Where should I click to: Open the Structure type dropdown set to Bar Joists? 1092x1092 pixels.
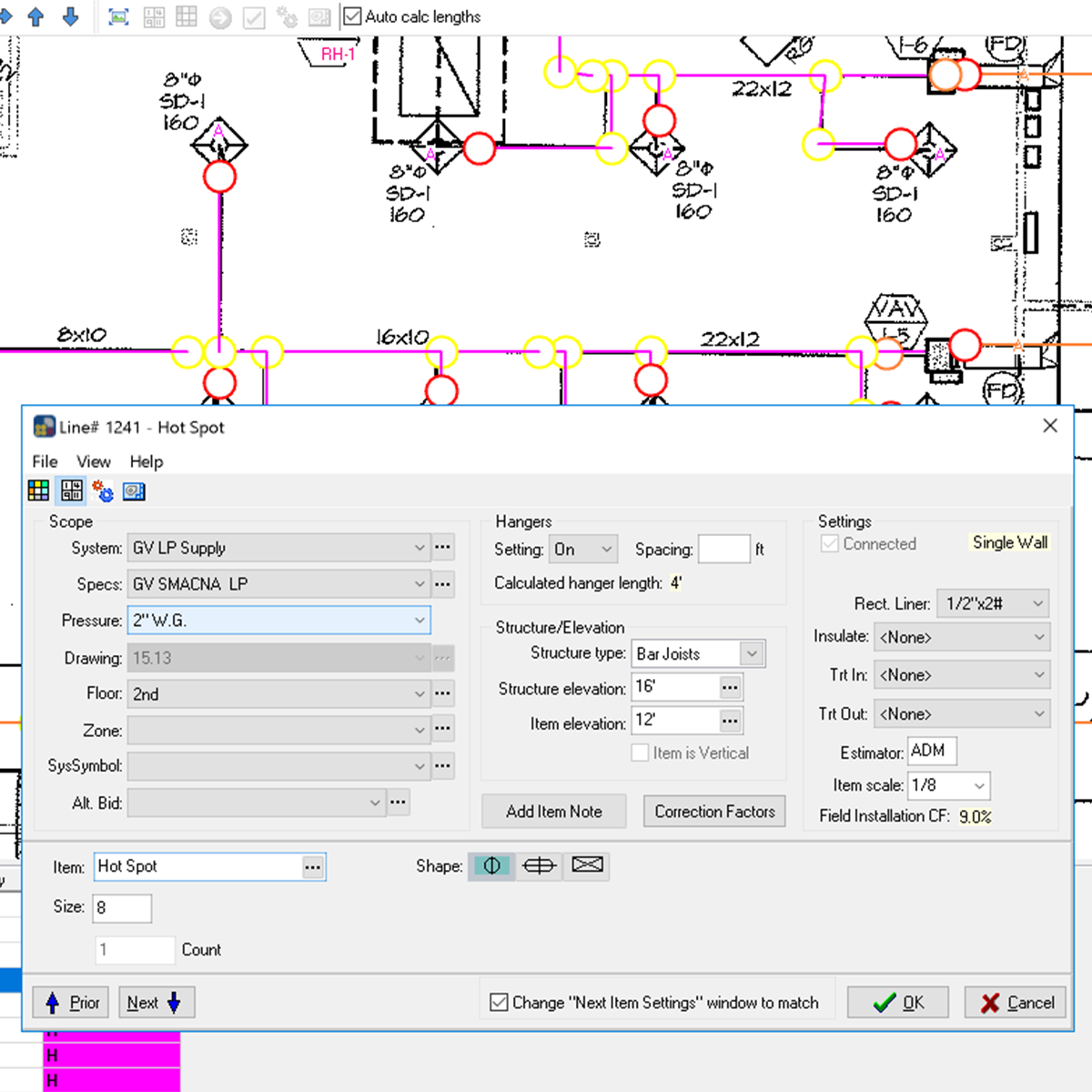point(752,653)
